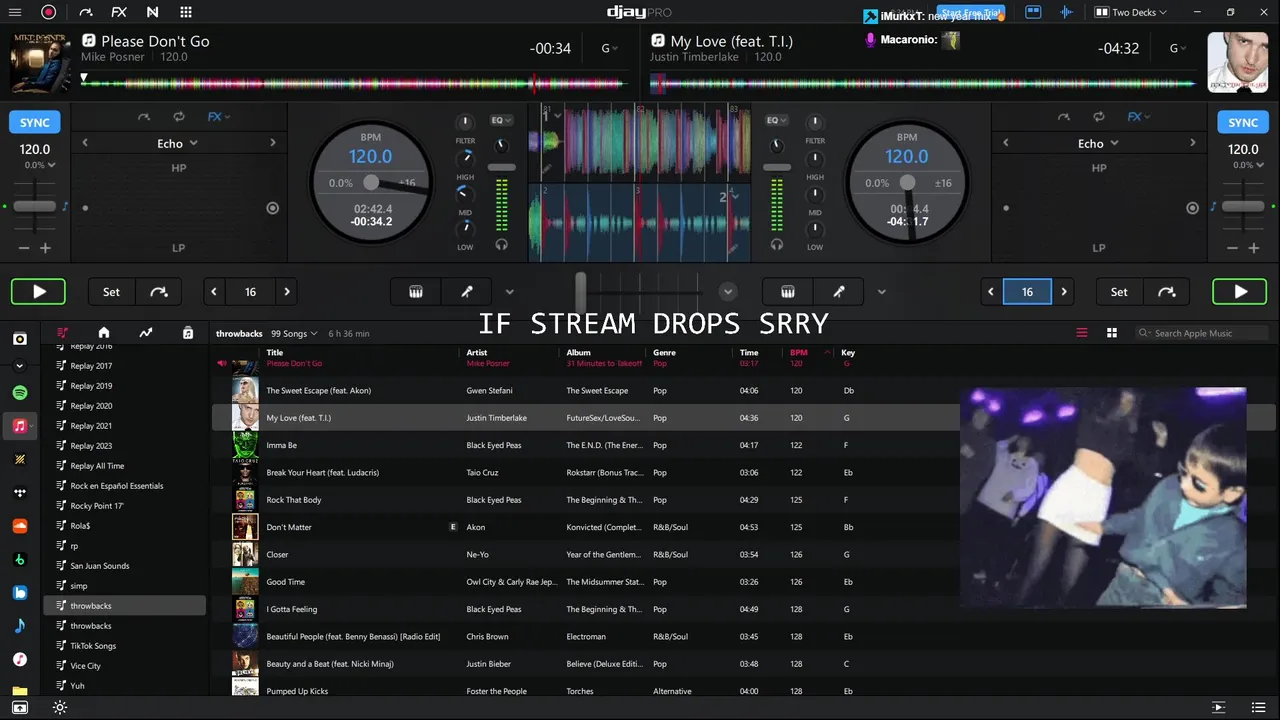Click right deck Set cue button
This screenshot has width=1280, height=720.
pos(1119,292)
